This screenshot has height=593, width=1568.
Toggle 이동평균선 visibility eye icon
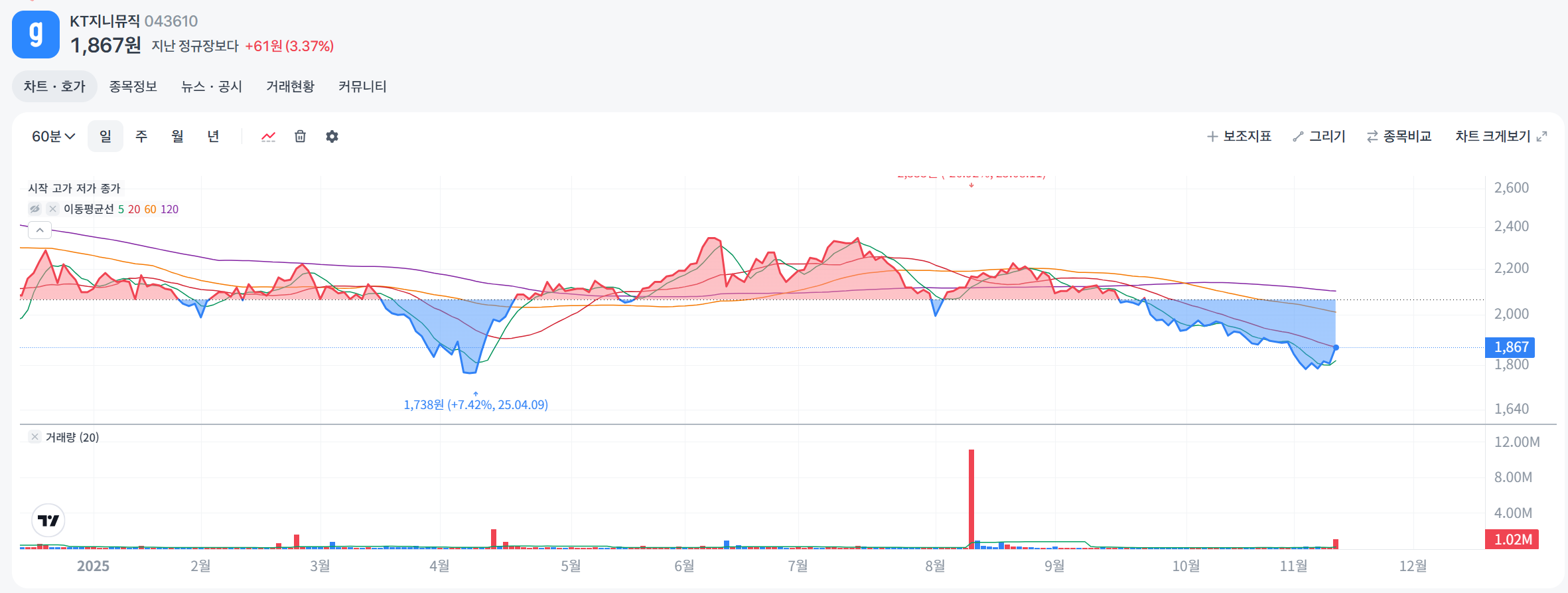(35, 209)
